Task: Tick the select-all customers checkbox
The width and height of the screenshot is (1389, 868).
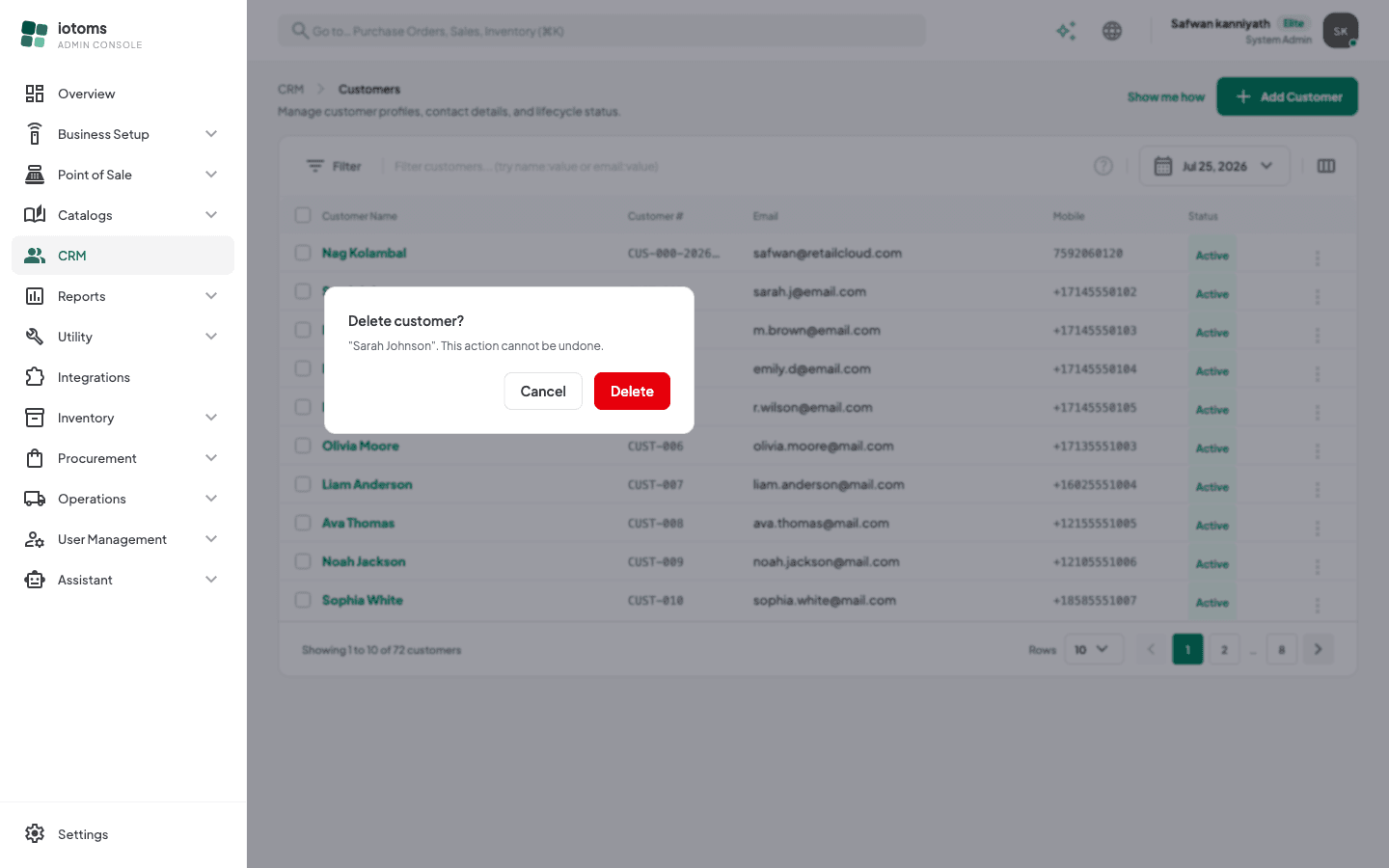Action: tap(303, 215)
